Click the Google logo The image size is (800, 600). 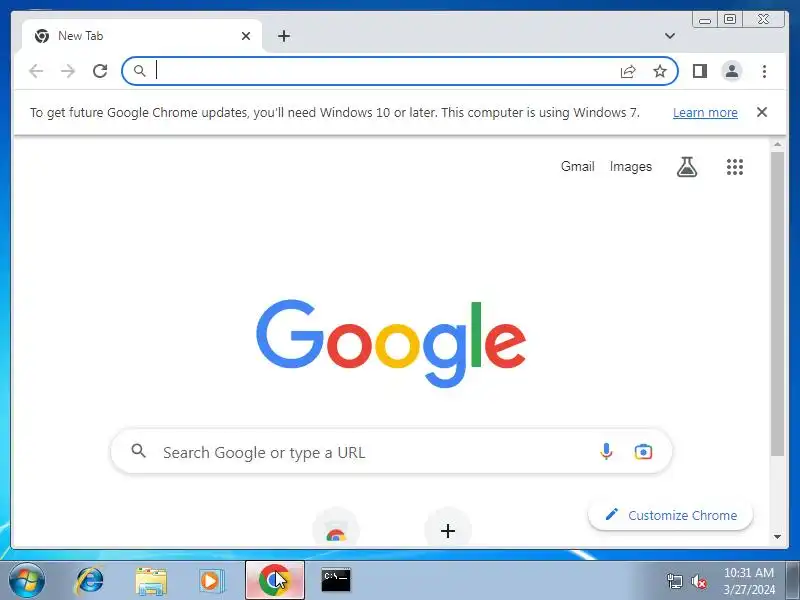click(x=391, y=343)
